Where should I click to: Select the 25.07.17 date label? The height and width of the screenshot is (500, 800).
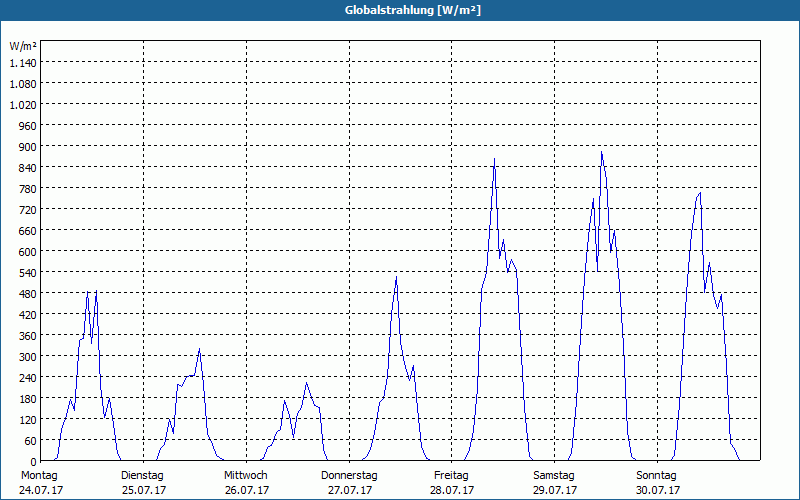point(144,490)
